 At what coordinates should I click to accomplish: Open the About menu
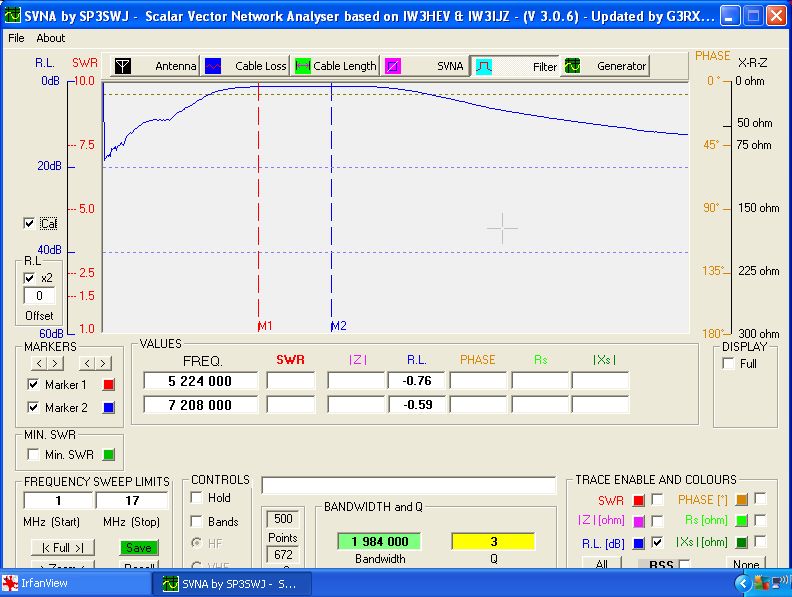(x=50, y=38)
